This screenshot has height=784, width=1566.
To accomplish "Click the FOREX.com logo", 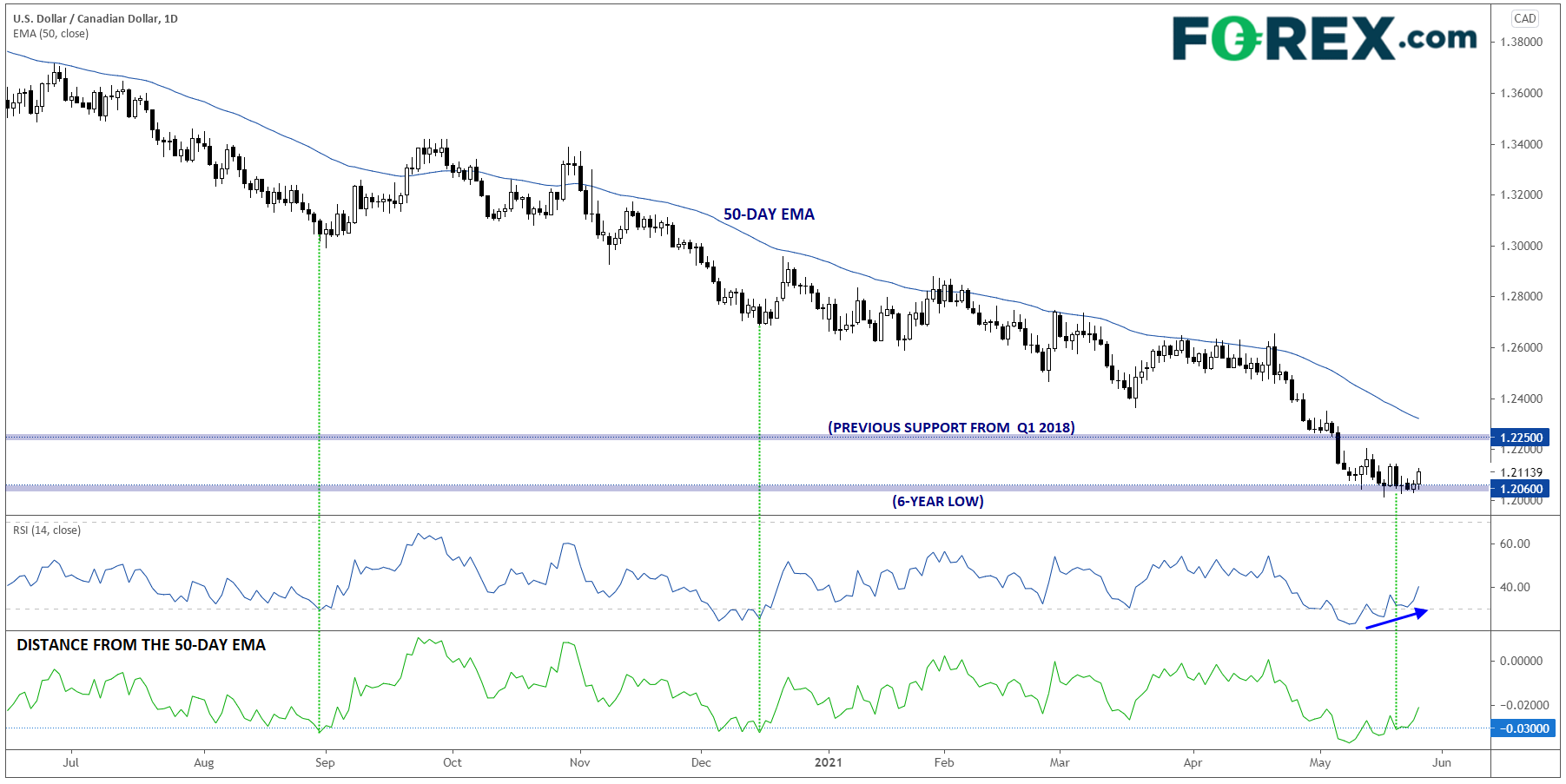I will click(1323, 39).
